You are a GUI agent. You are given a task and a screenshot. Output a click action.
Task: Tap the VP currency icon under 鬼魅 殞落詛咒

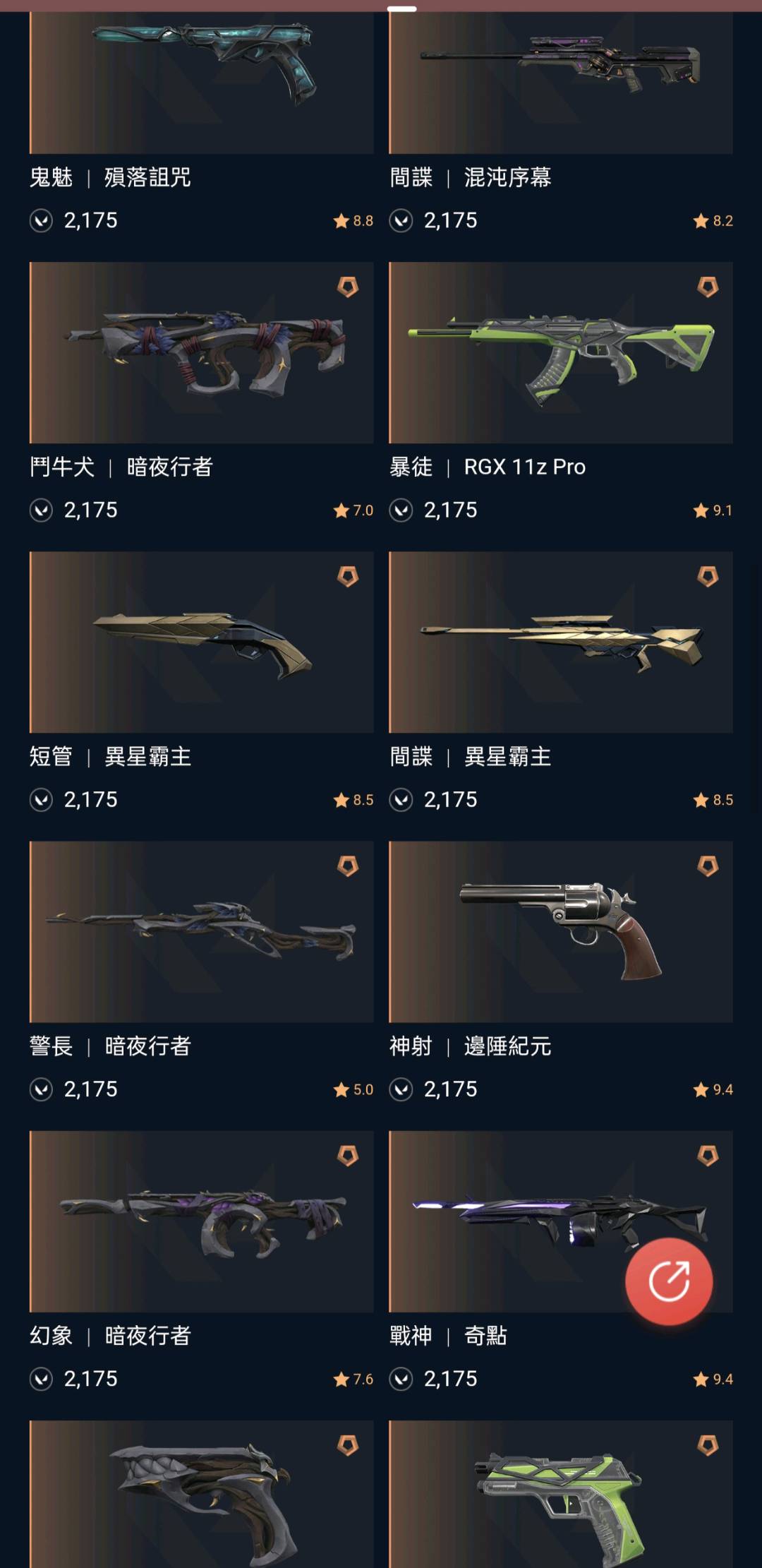tap(41, 221)
